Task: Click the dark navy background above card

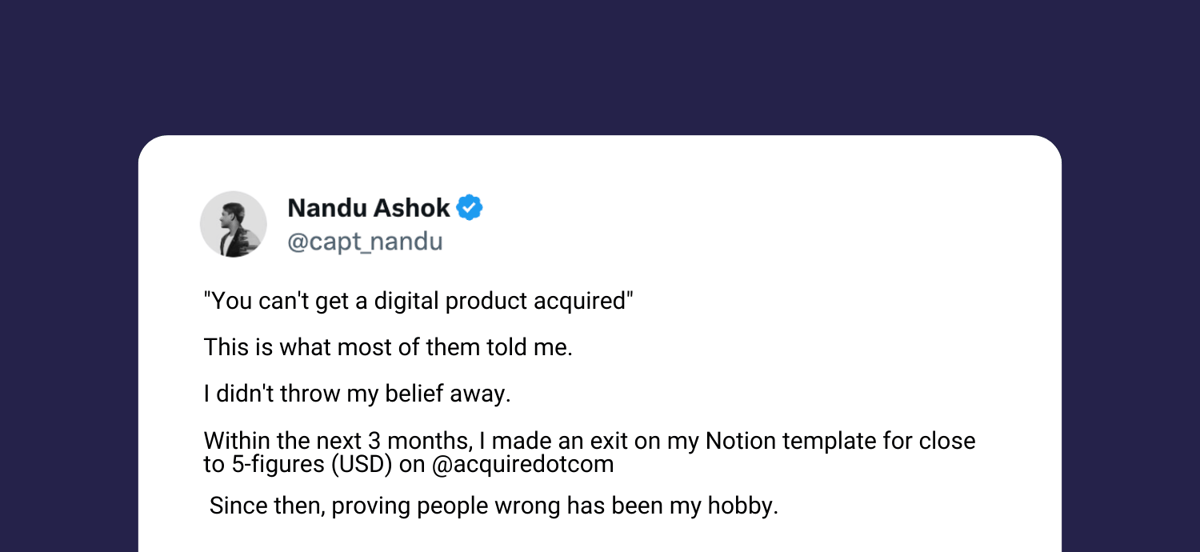Action: (x=600, y=65)
